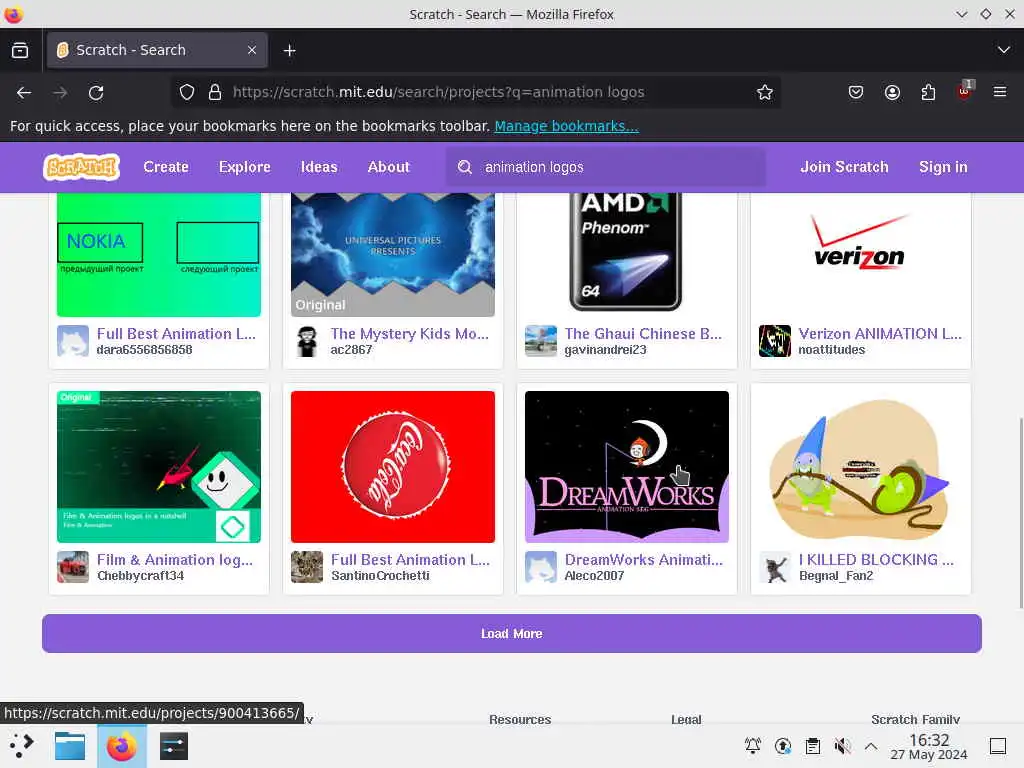
Task: Click ac2867 user avatar
Action: click(307, 341)
